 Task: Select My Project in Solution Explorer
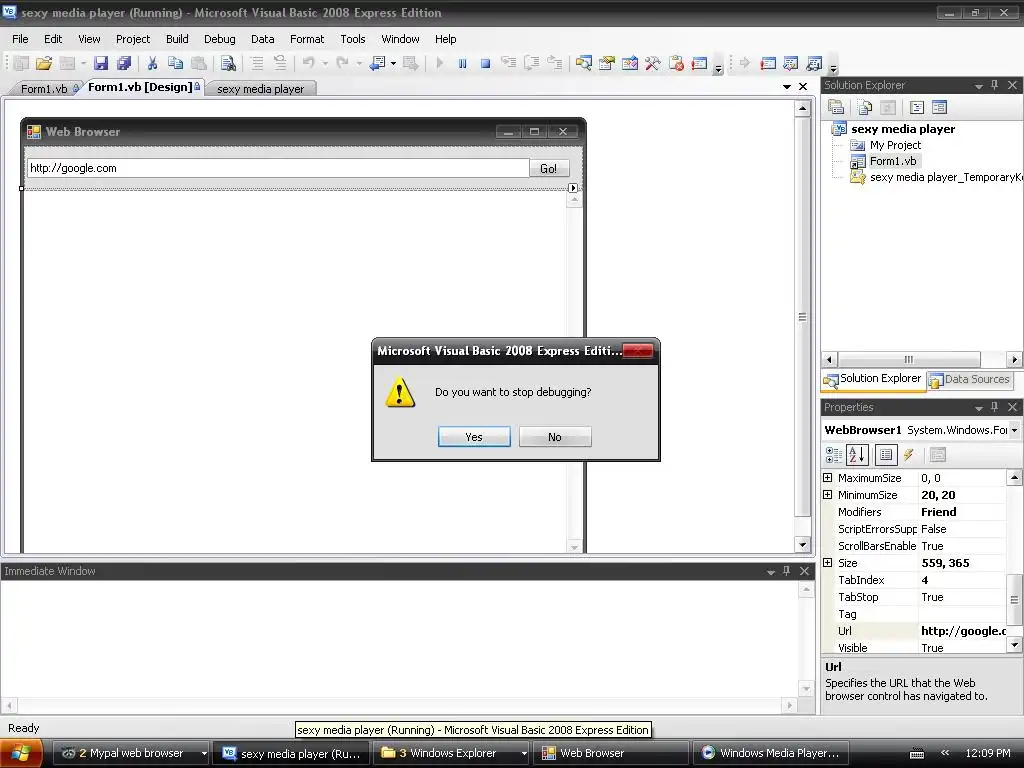click(895, 145)
